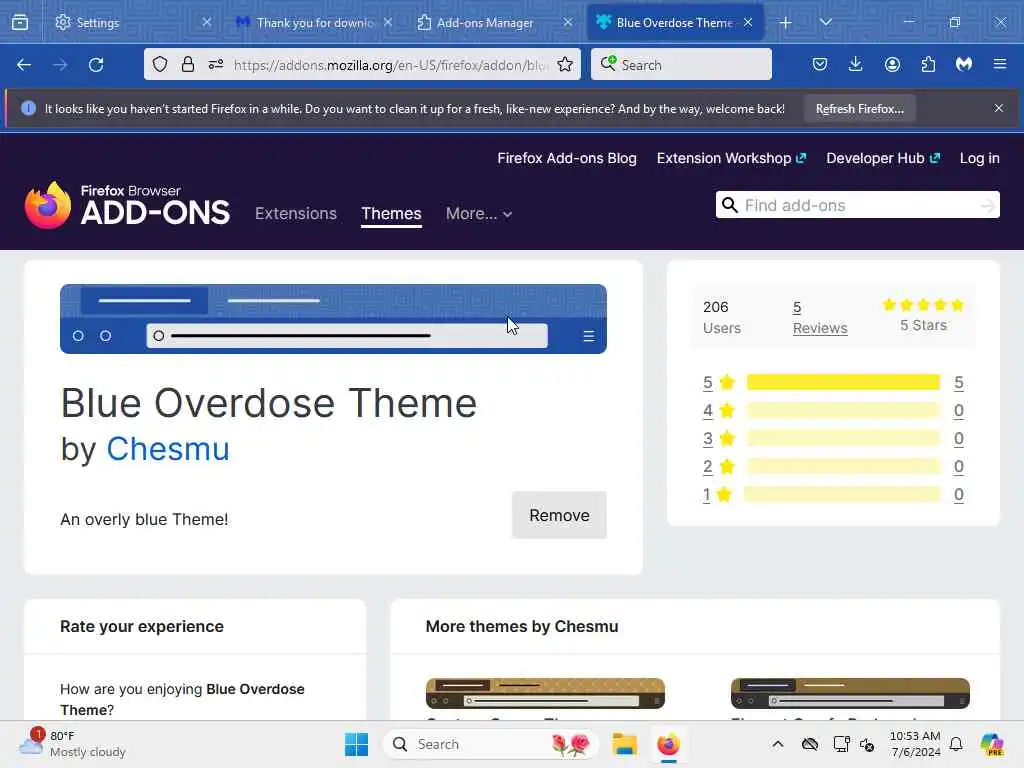Switch to the Thank you for download tab
Screen dimensions: 1024x768
[314, 23]
